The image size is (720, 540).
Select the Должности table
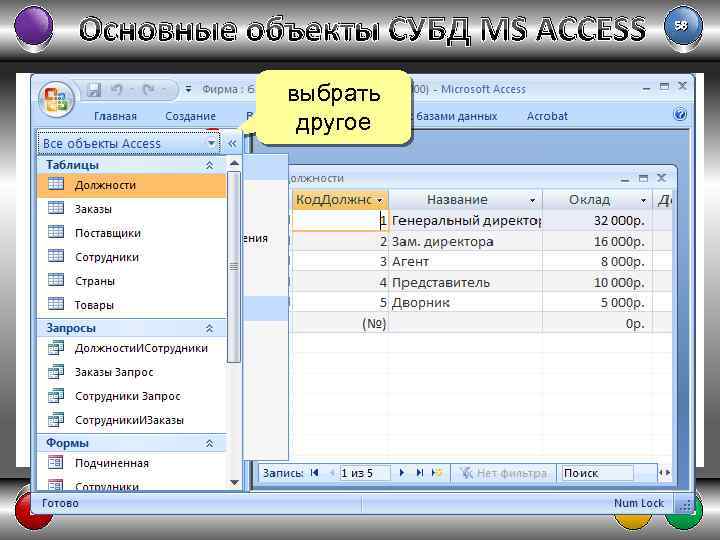tap(131, 185)
